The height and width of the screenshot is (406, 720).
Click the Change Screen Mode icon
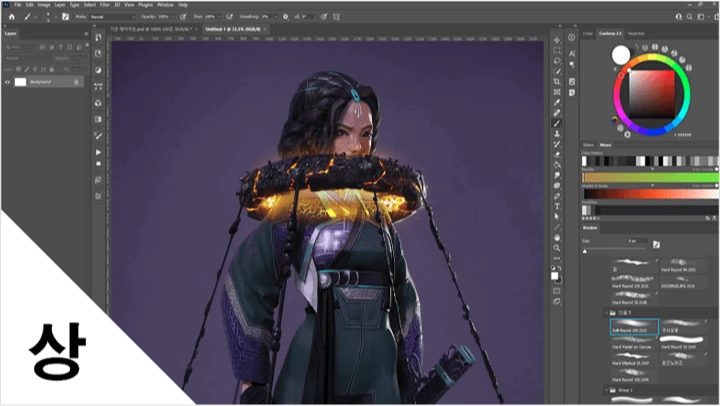pos(557,301)
